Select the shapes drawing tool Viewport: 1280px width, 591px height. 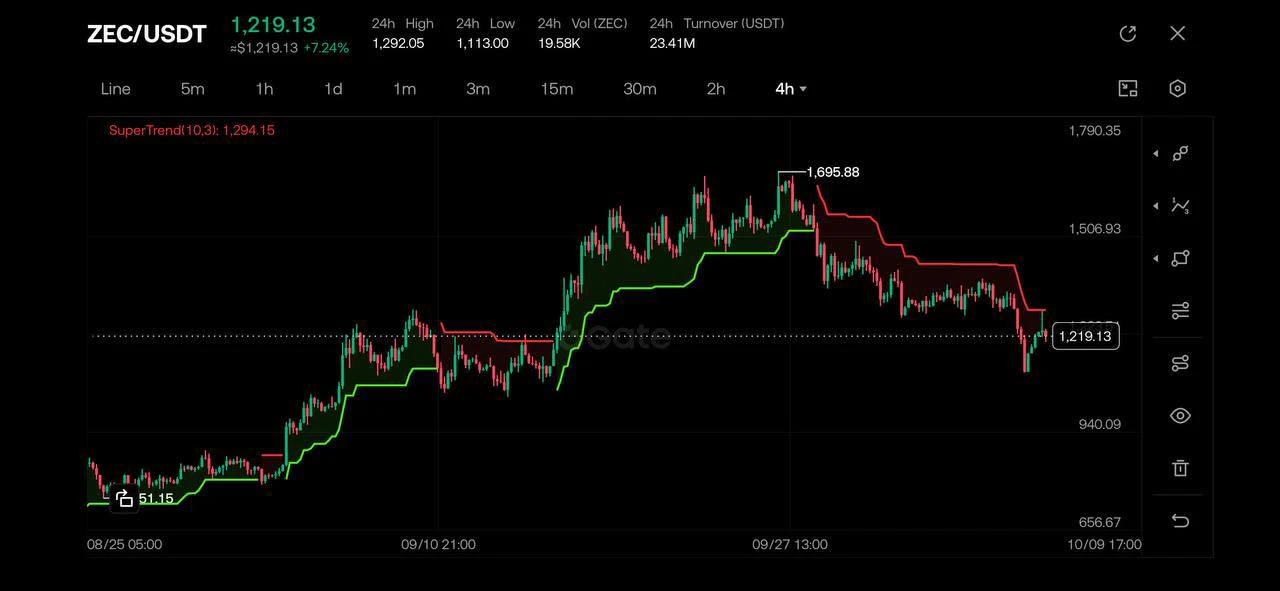pyautogui.click(x=1180, y=258)
